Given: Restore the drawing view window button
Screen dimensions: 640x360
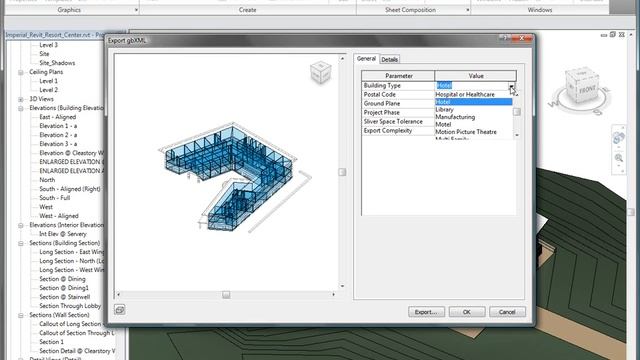Looking at the screenshot, I should point(612,35).
